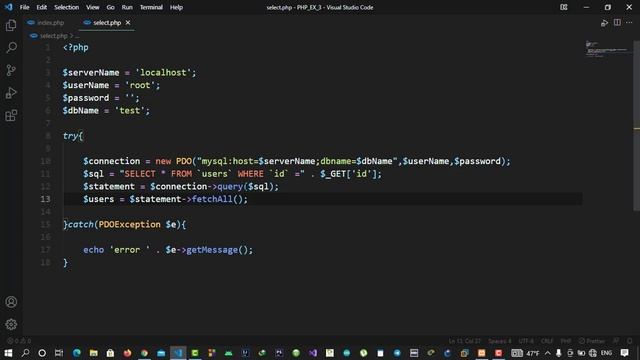Click the PDO class name on line 10
This screenshot has height=360, width=640.
[184, 161]
